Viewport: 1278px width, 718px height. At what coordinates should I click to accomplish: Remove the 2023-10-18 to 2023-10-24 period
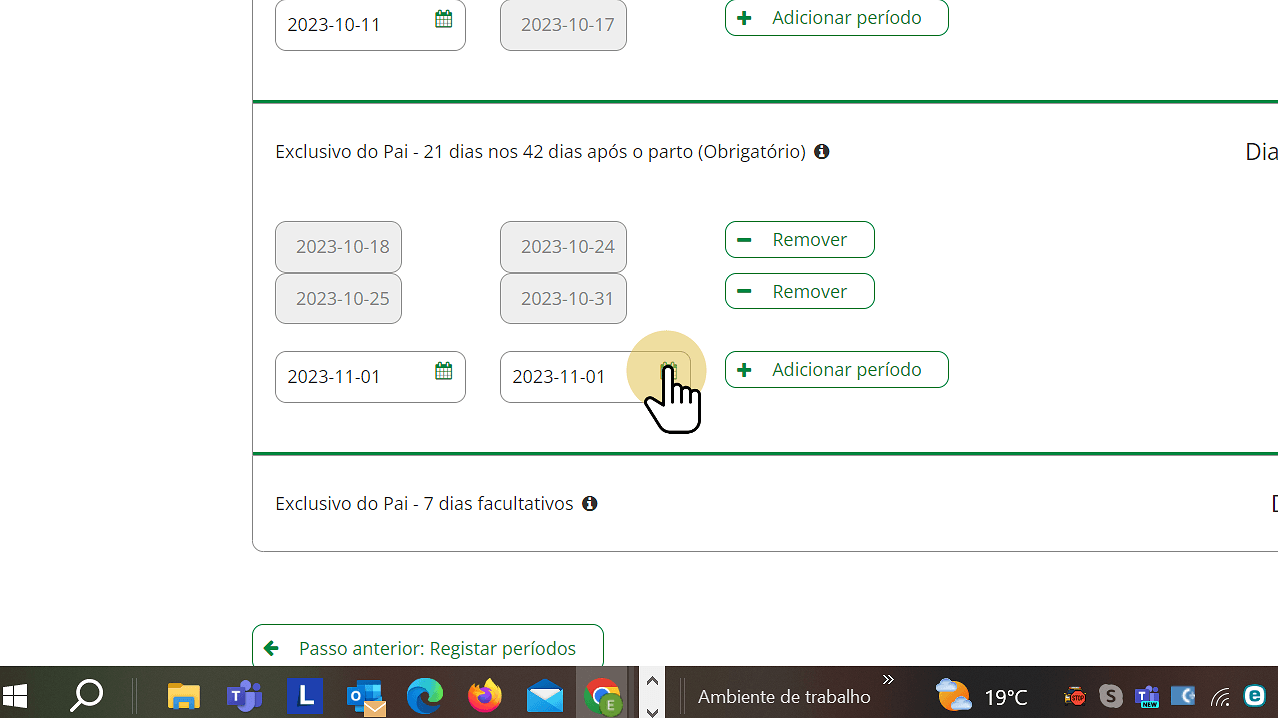tap(799, 240)
